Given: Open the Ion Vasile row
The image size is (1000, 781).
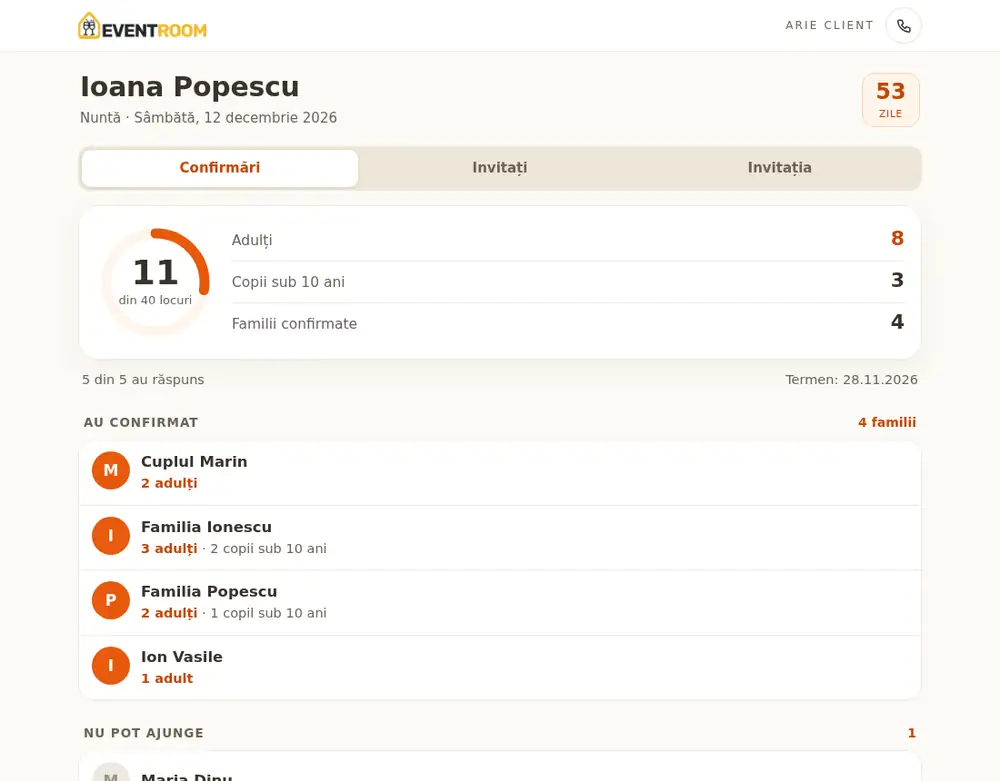Looking at the screenshot, I should coord(499,668).
